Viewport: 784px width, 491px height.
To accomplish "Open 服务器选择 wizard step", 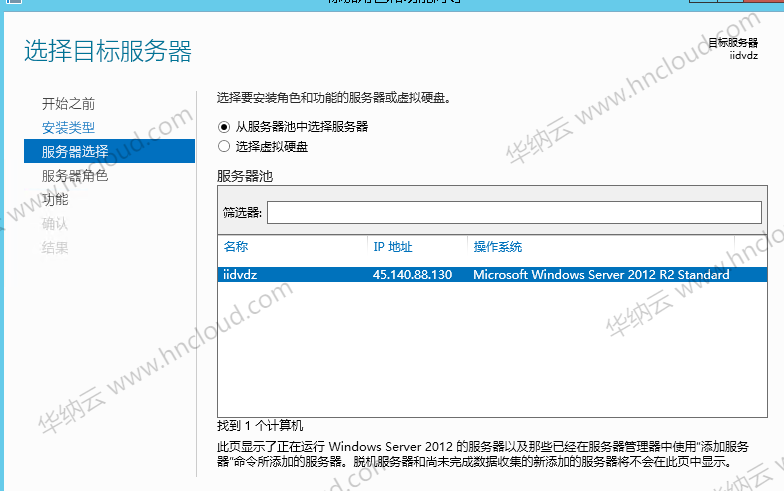I will click(x=110, y=151).
